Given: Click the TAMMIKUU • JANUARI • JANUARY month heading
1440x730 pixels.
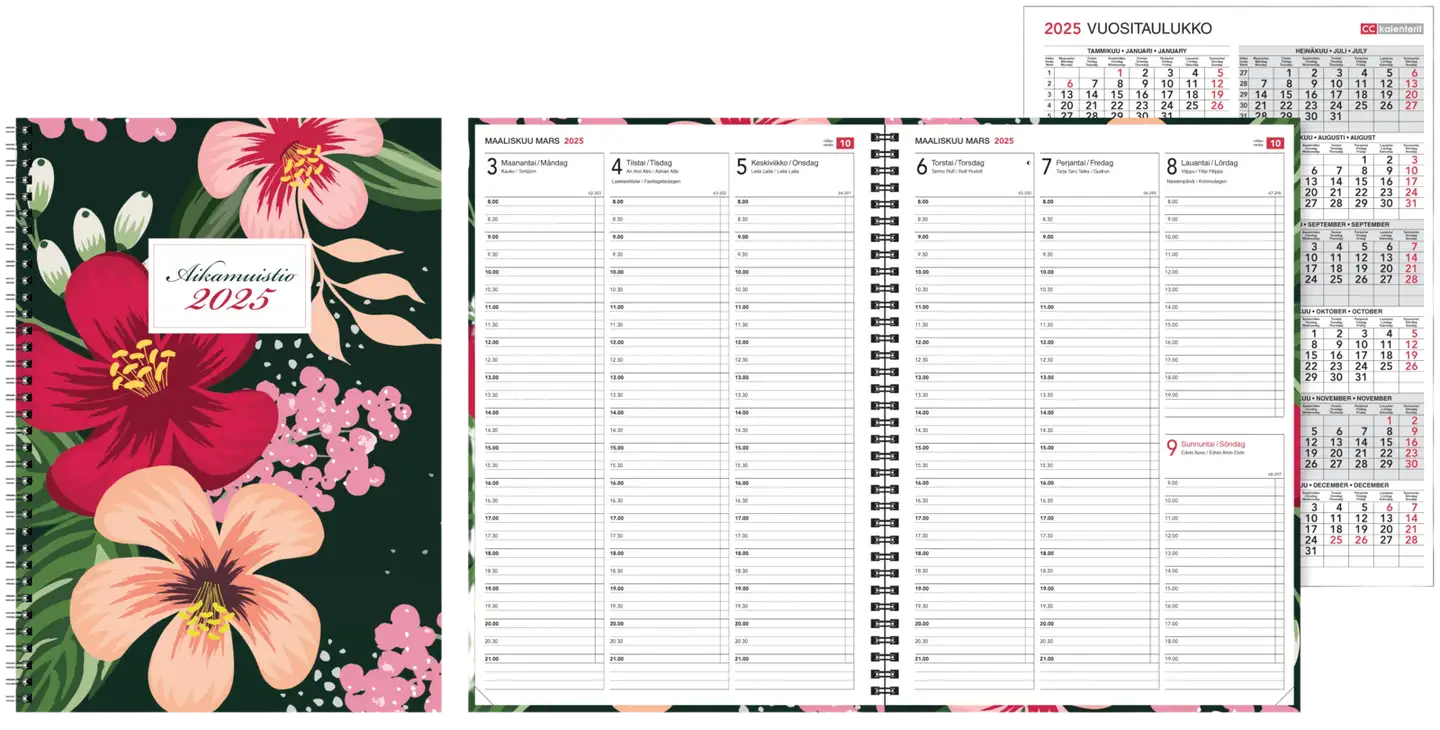Looking at the screenshot, I should [x=1137, y=51].
